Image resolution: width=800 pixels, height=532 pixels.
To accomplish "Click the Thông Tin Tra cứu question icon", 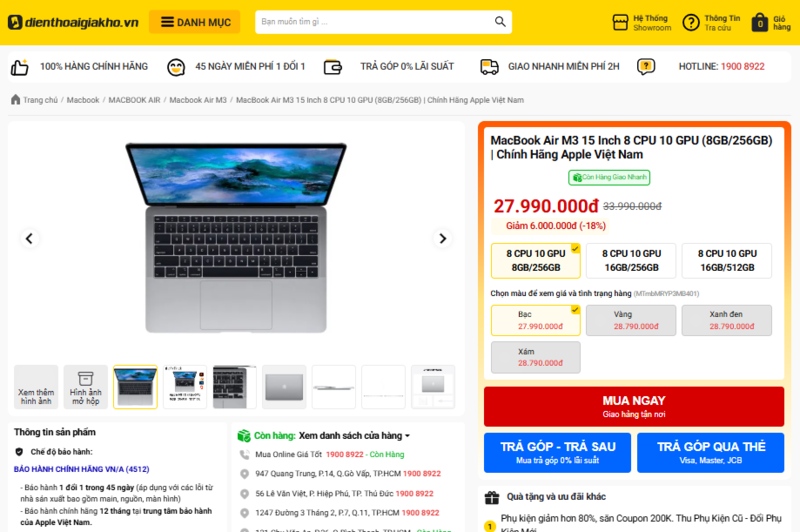I will (x=691, y=22).
